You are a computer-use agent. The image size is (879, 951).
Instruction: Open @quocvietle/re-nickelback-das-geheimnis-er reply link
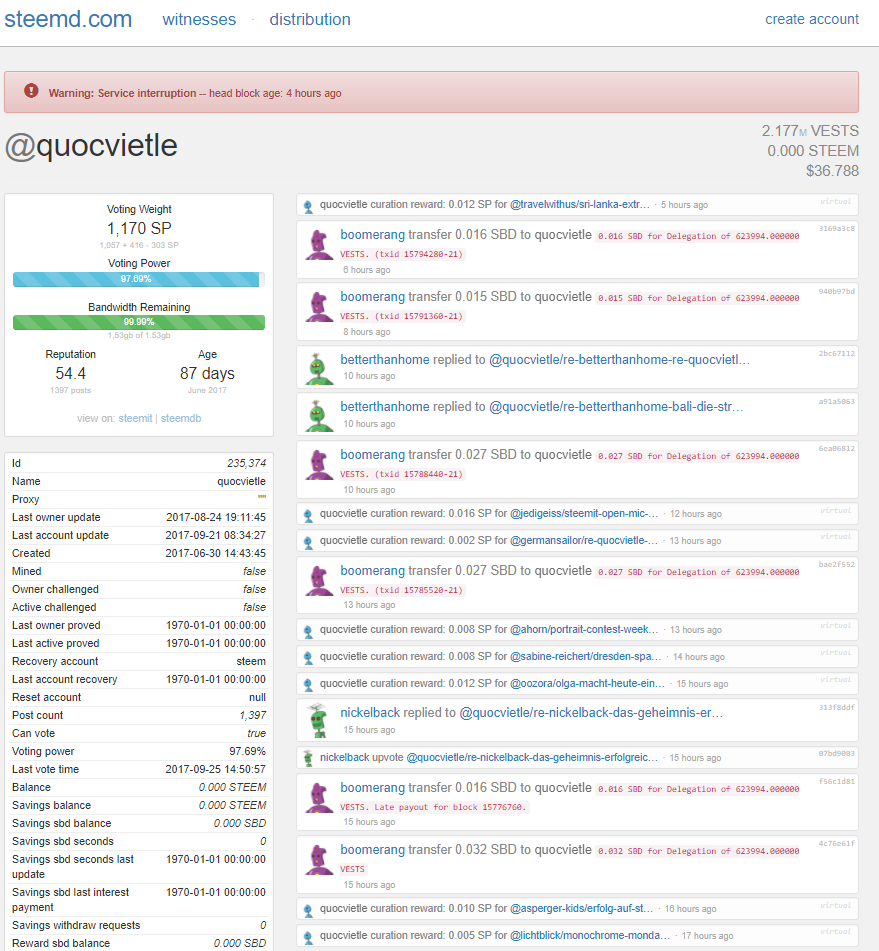pos(591,713)
